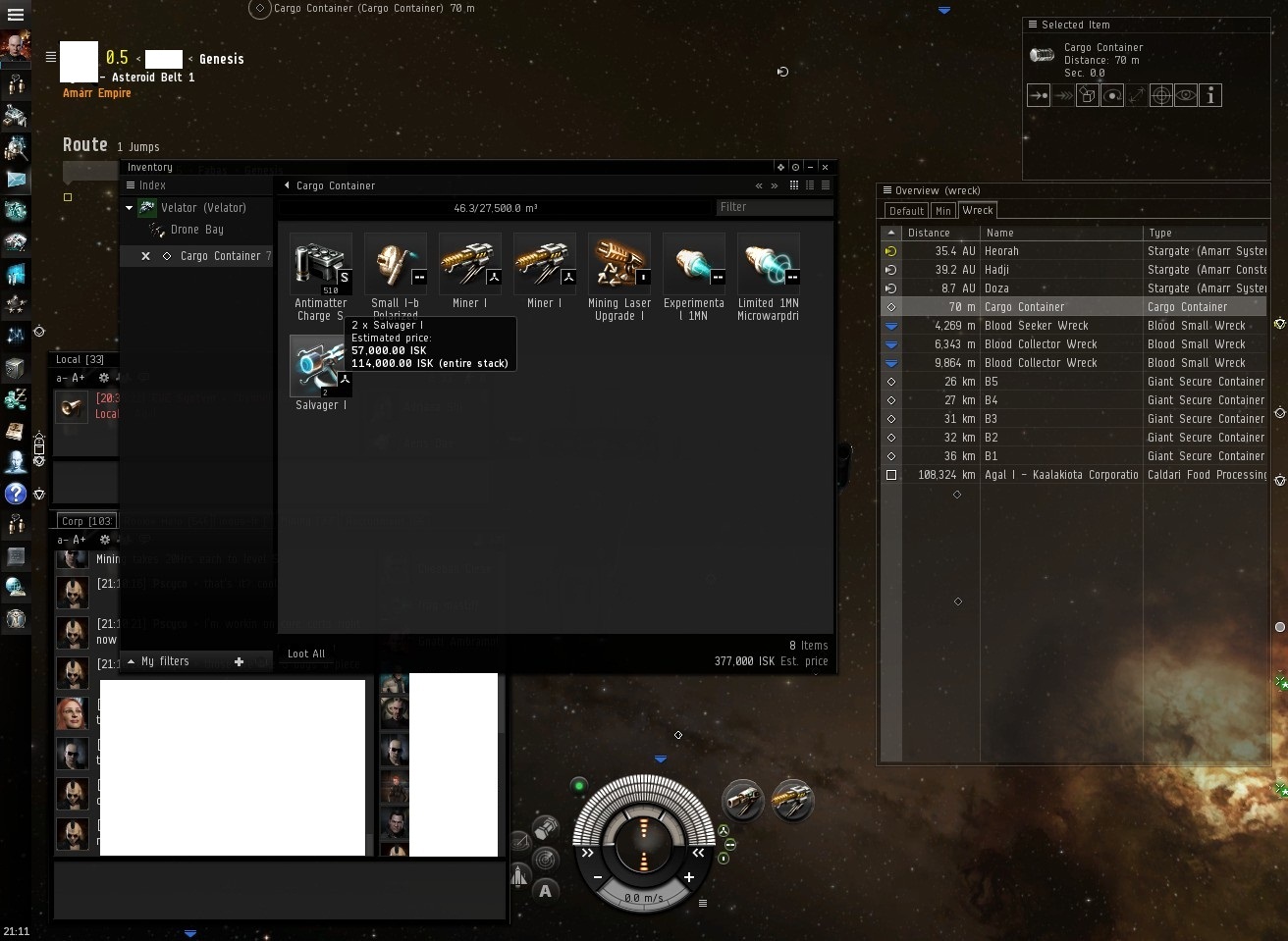Open the Local [33] chat tab
This screenshot has width=1288, height=941.
[80, 359]
